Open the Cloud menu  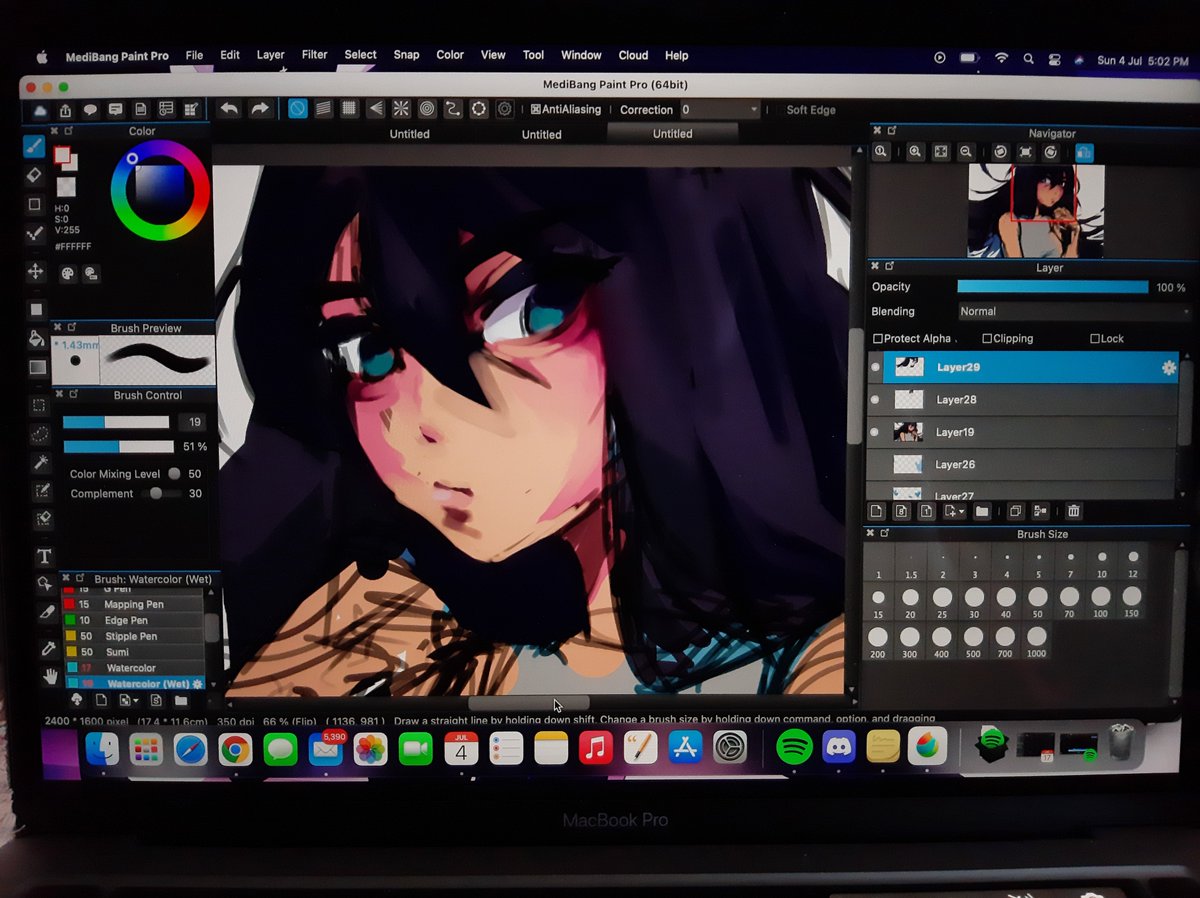point(633,56)
